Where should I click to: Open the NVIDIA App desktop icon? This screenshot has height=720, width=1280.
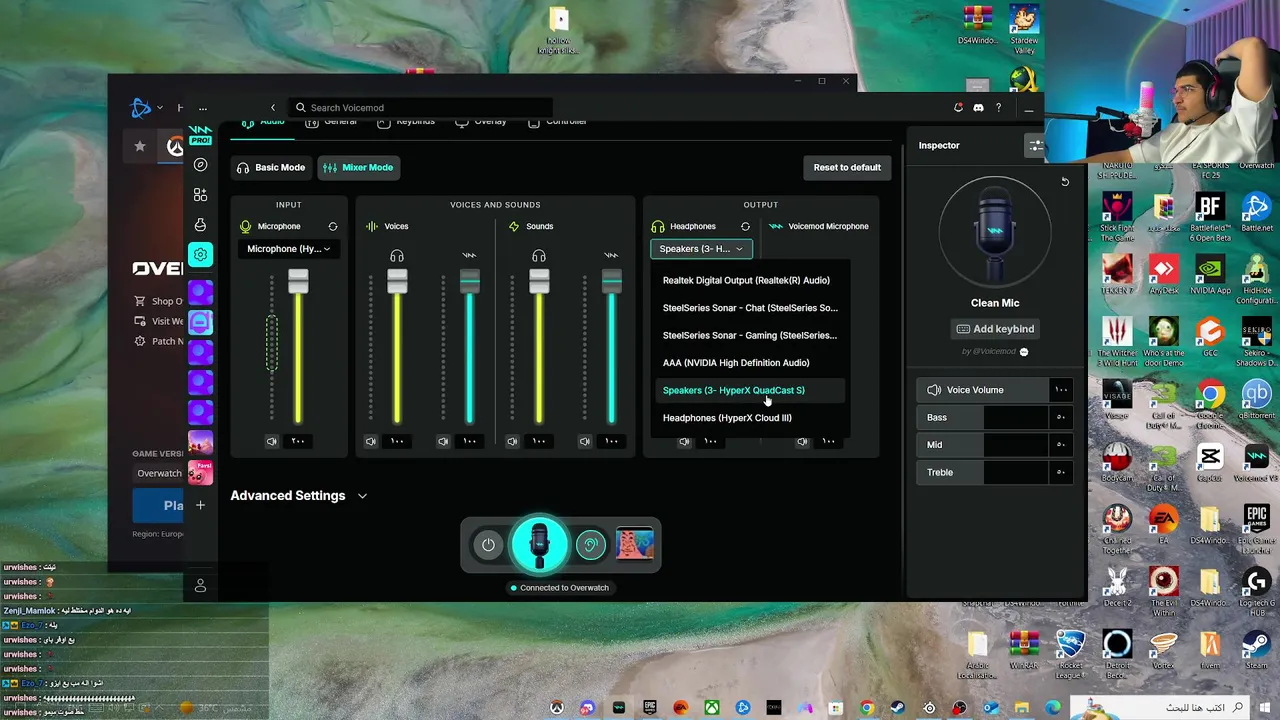point(1210,275)
